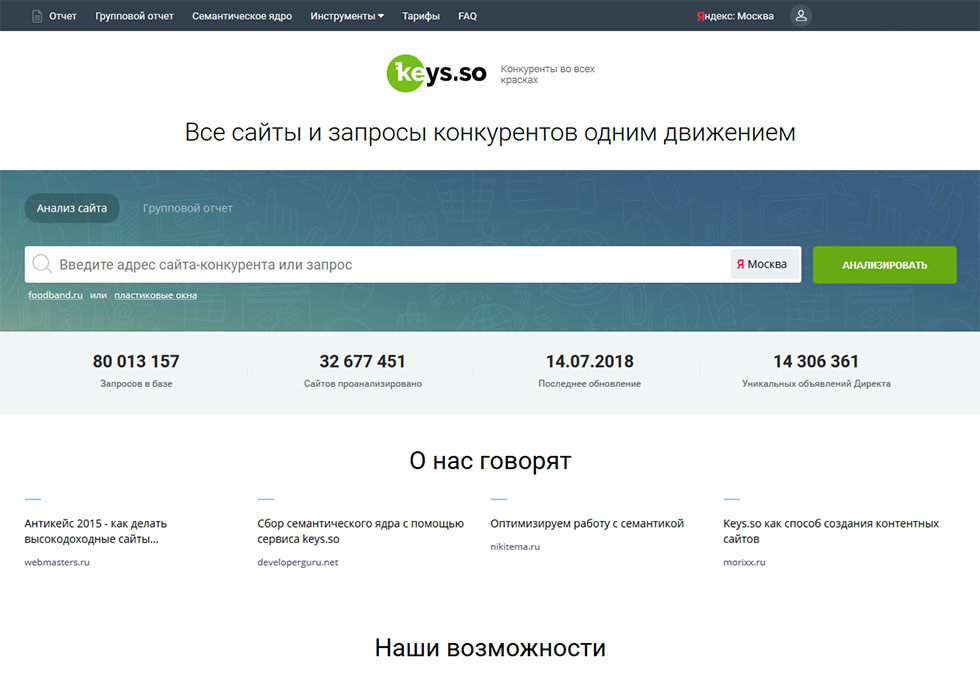Click the magnifier icon in search field
Viewport: 980px width, 678px height.
coord(42,265)
